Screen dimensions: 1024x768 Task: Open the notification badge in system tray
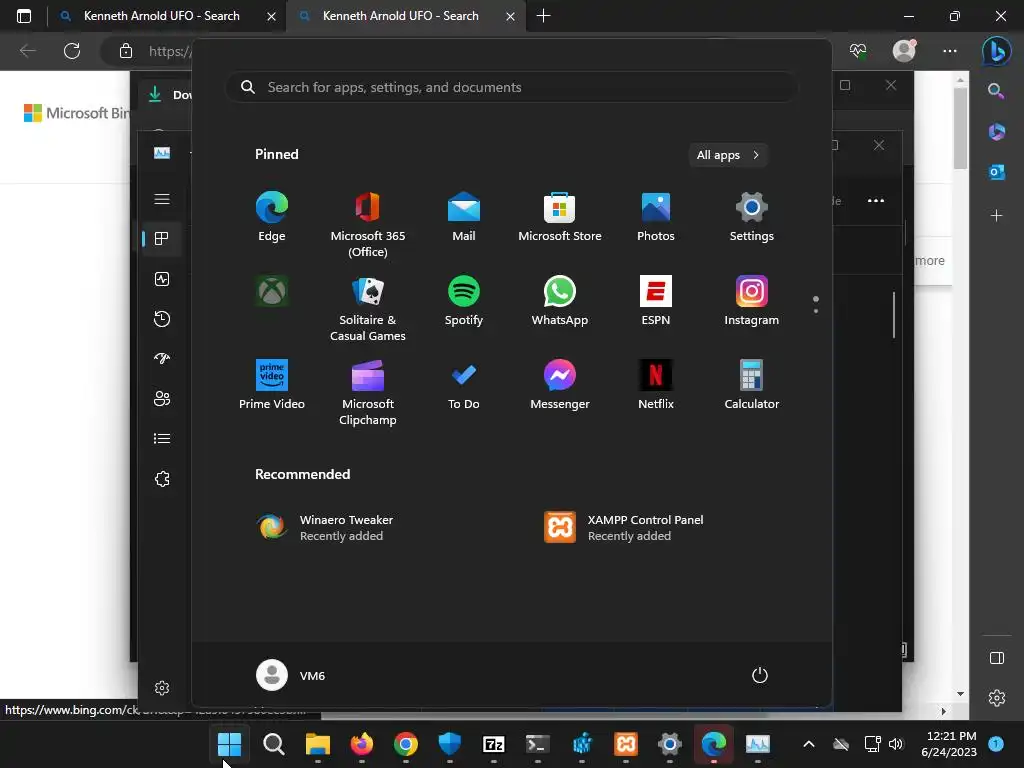pos(996,743)
